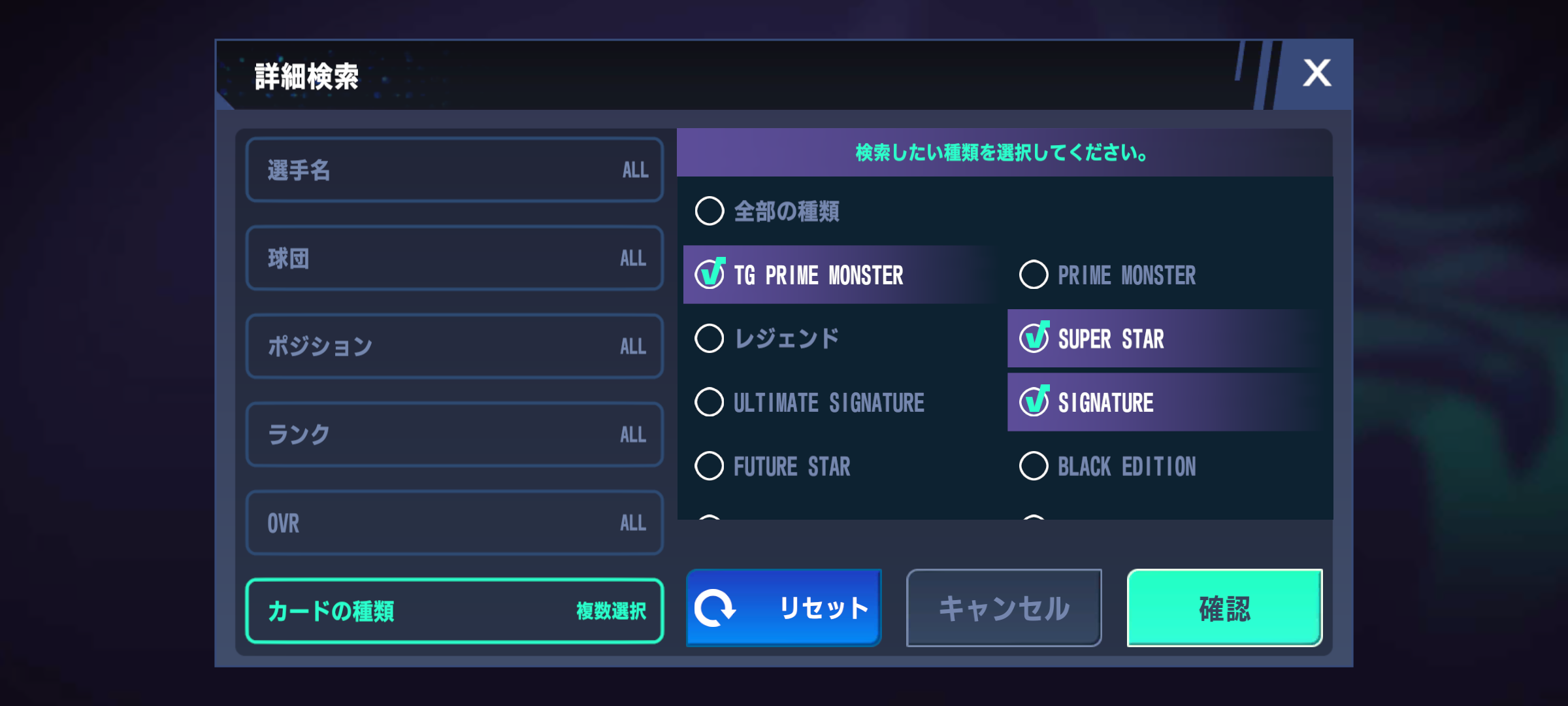Uncheck the SUPER STAR checkmark
The image size is (1568, 706).
pos(1034,338)
